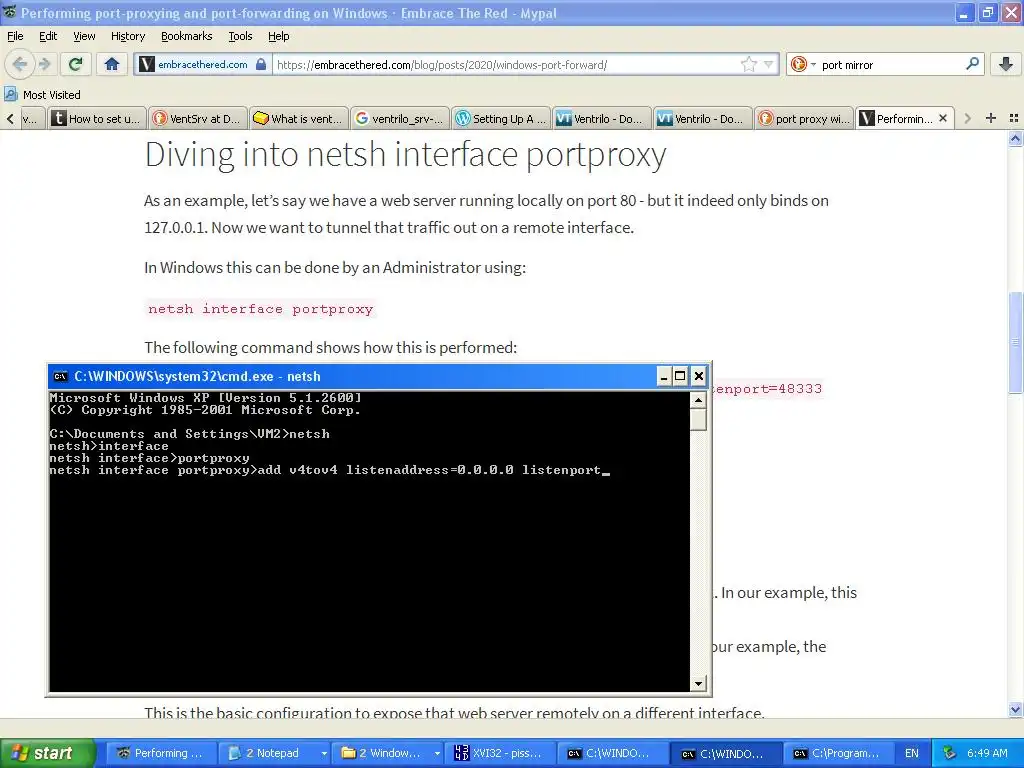Open the Help menu

tap(278, 36)
